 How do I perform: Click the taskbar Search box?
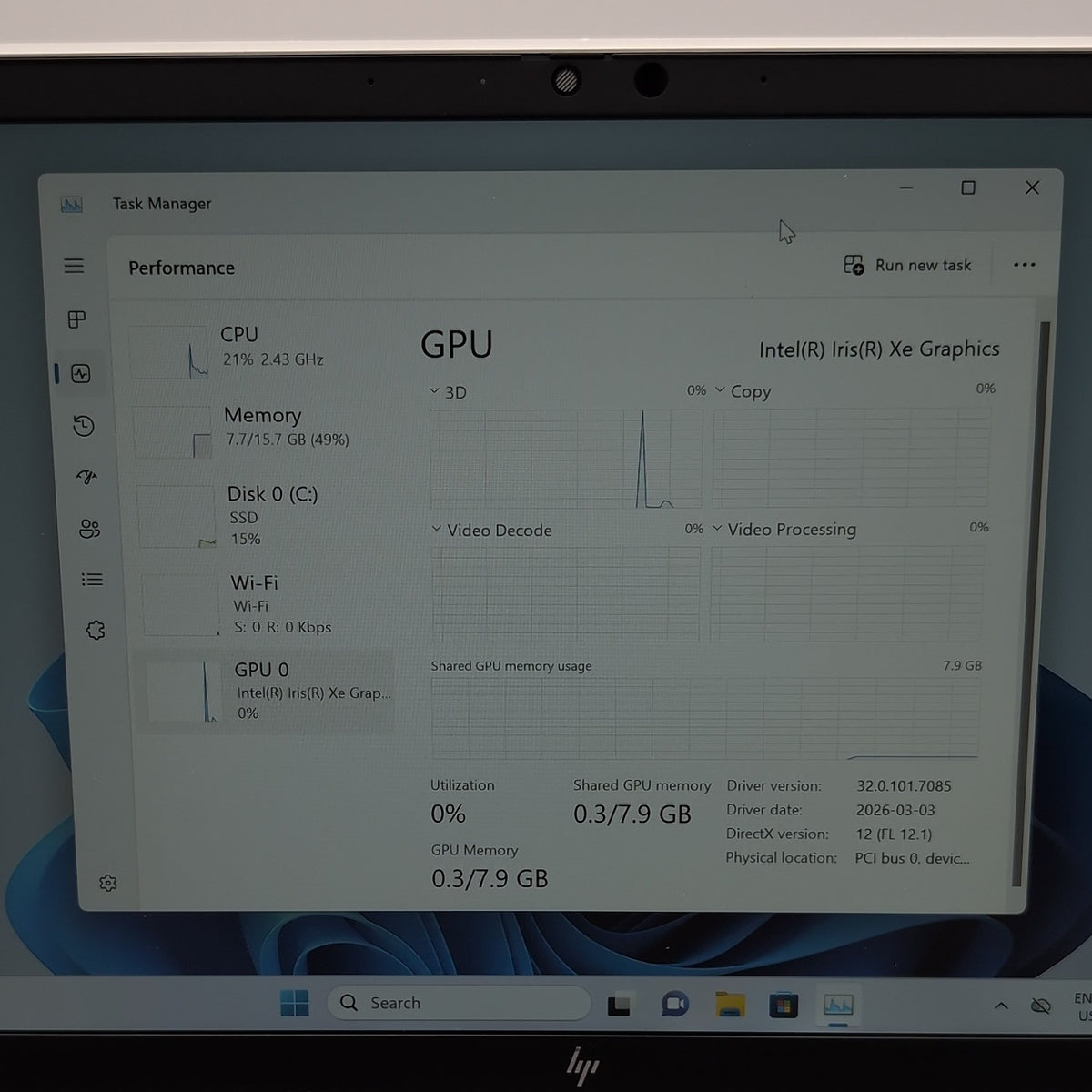[x=458, y=1003]
